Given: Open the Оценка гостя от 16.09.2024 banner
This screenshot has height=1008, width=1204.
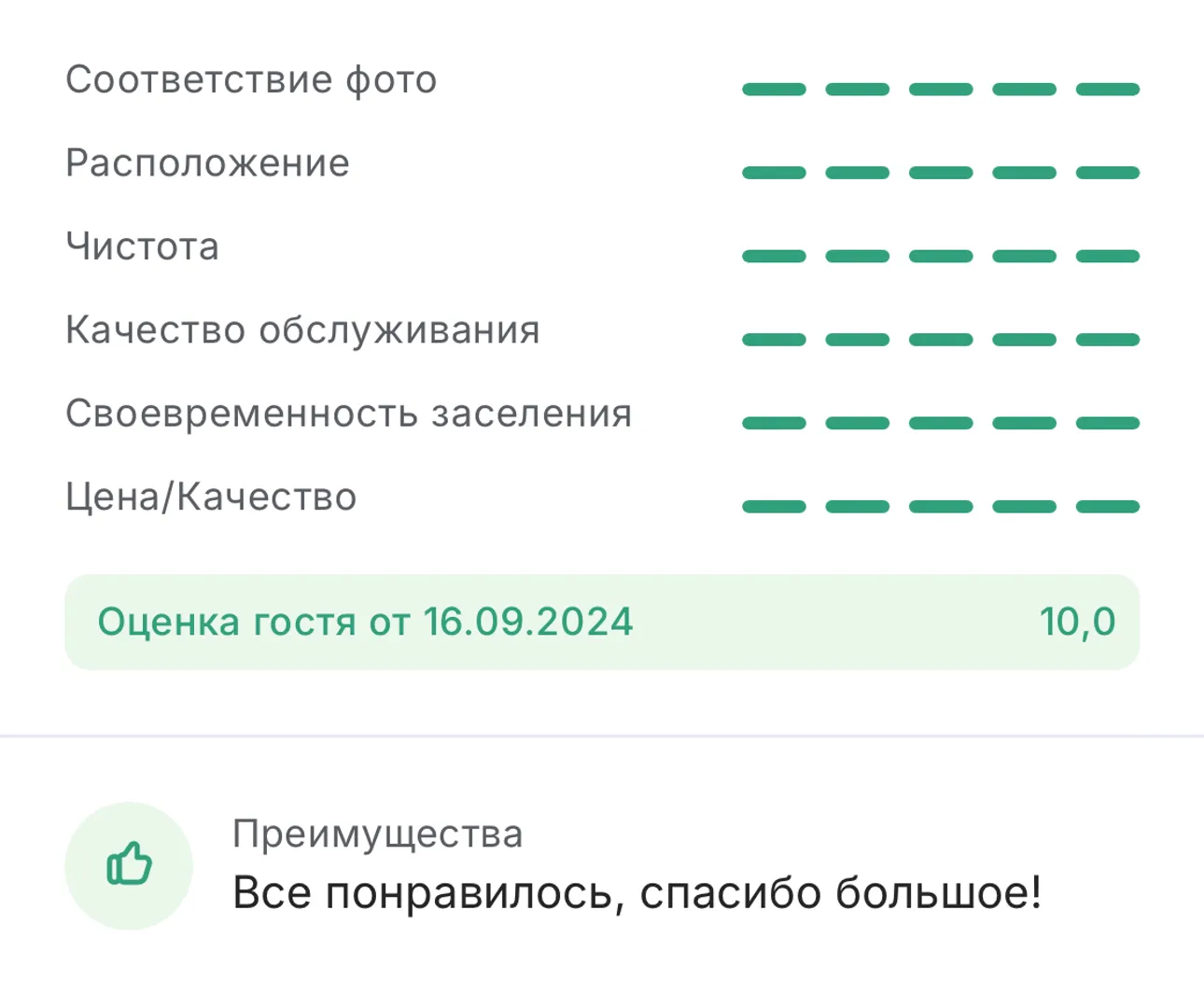Looking at the screenshot, I should click(x=602, y=622).
